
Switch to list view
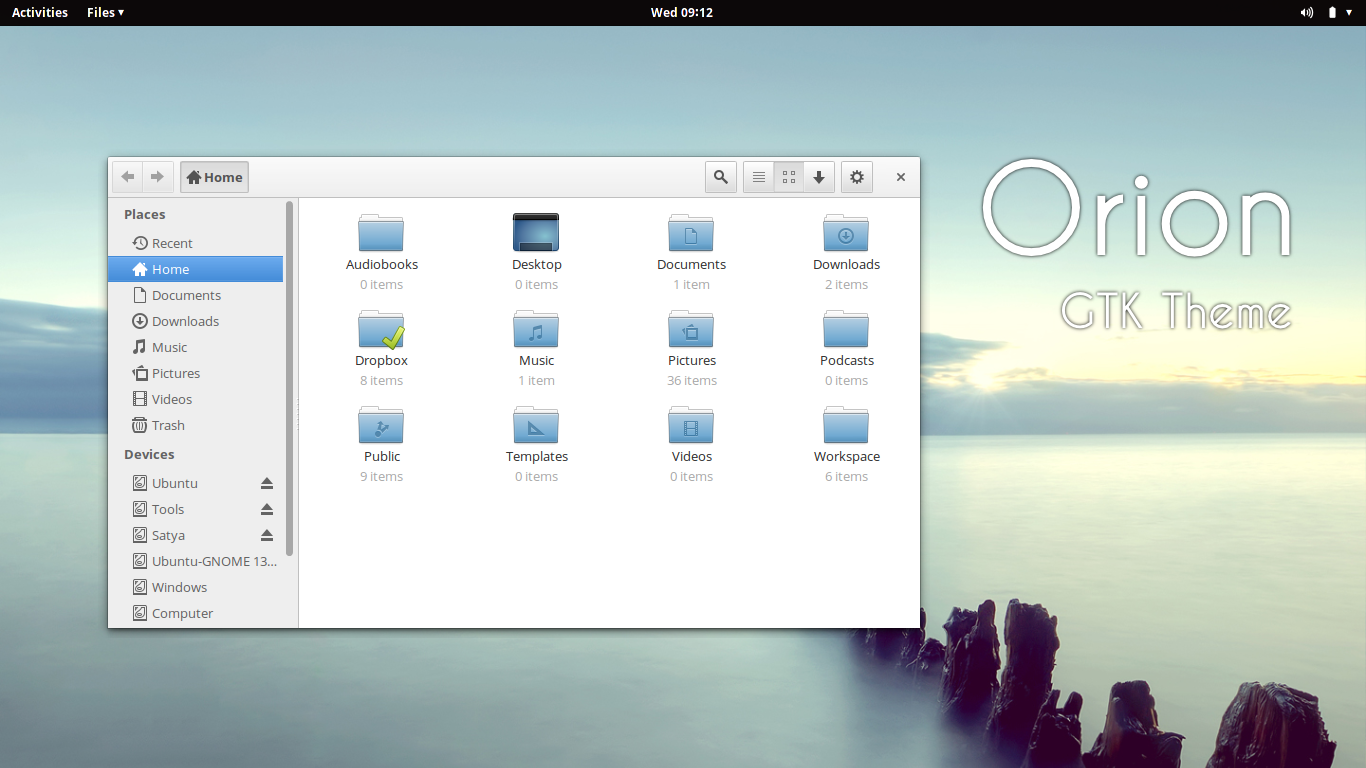point(759,177)
